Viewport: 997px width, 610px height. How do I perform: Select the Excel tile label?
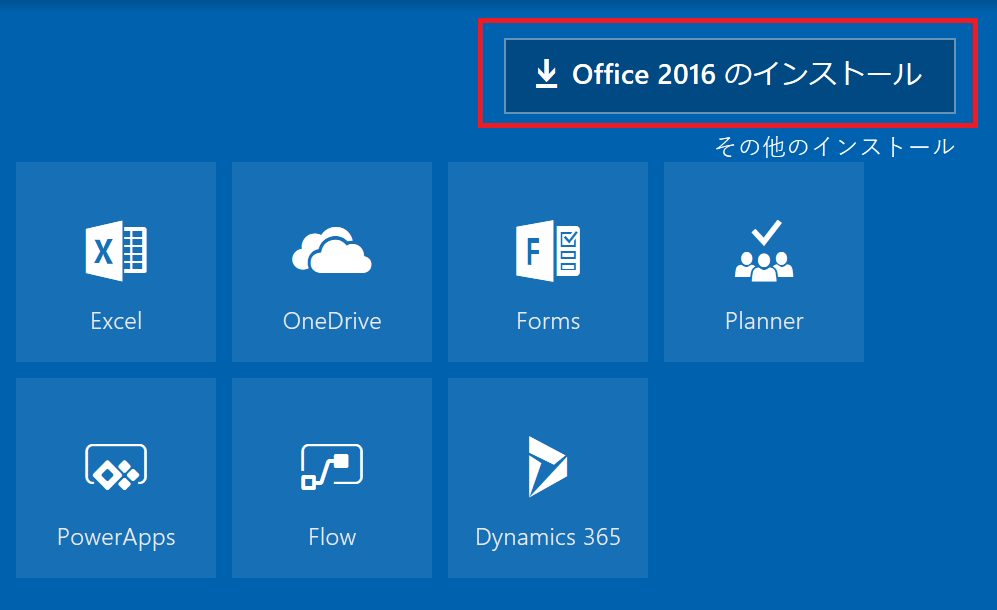click(116, 321)
